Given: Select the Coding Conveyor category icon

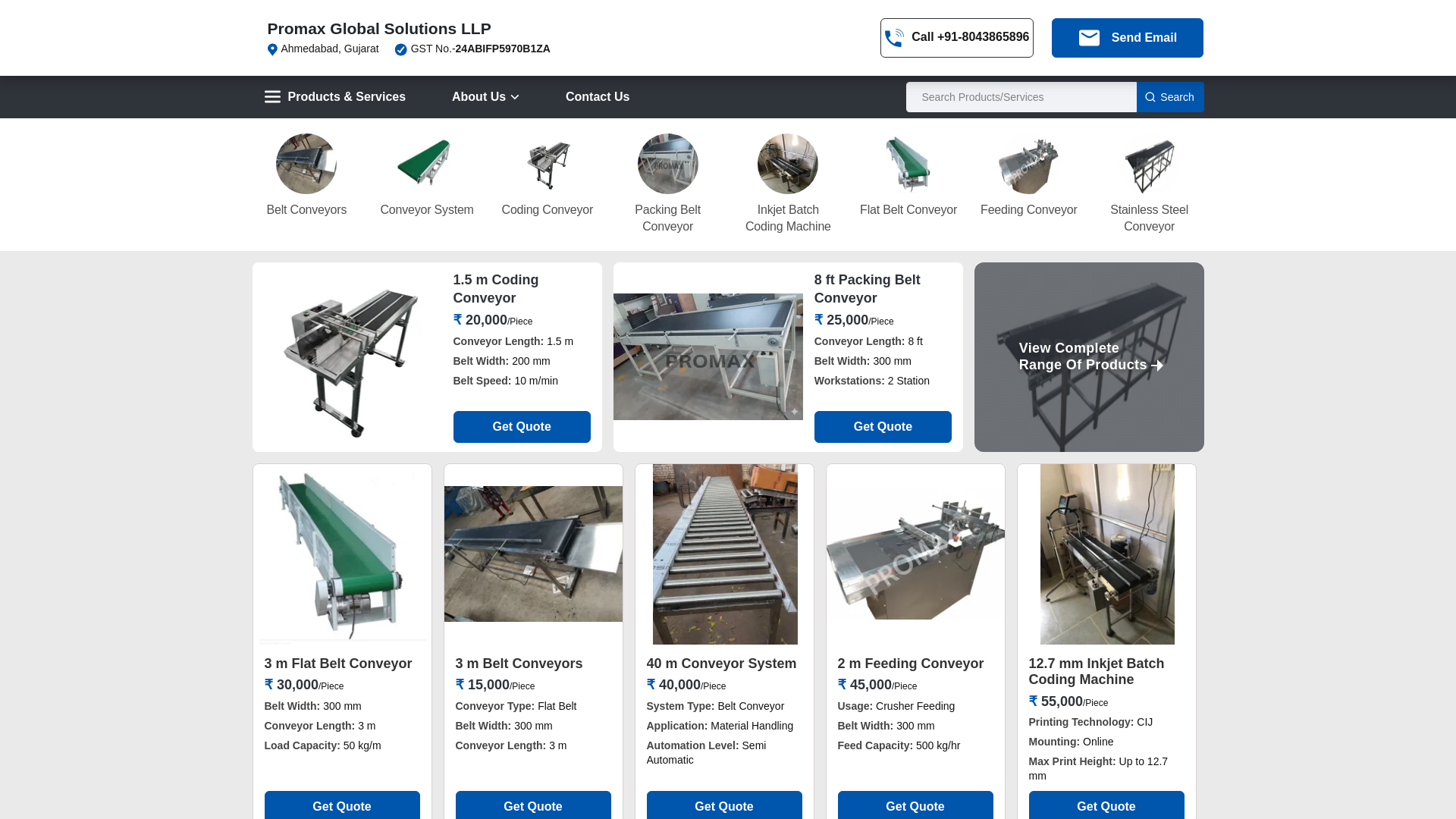Looking at the screenshot, I should tap(548, 164).
